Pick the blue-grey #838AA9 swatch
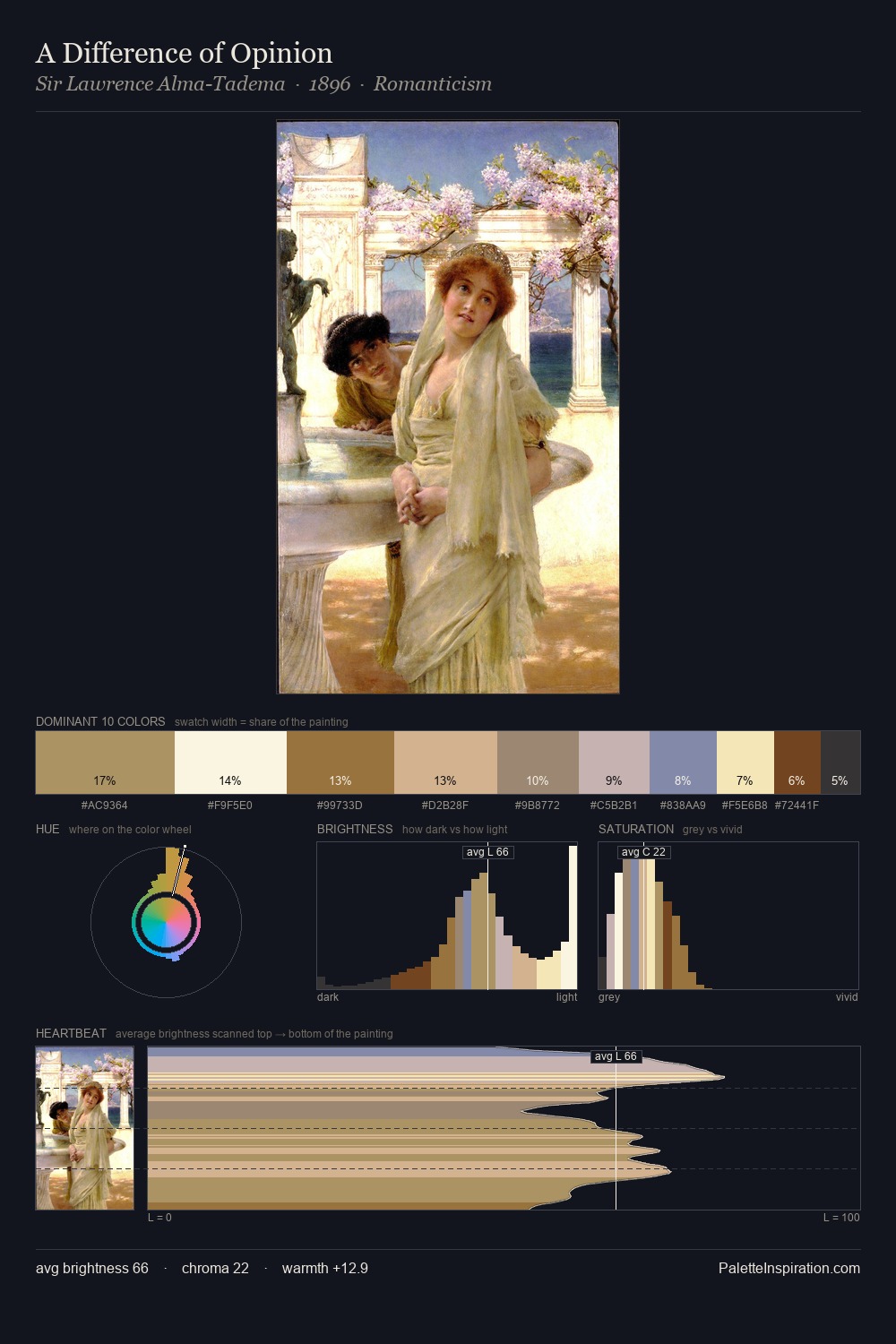 (683, 762)
